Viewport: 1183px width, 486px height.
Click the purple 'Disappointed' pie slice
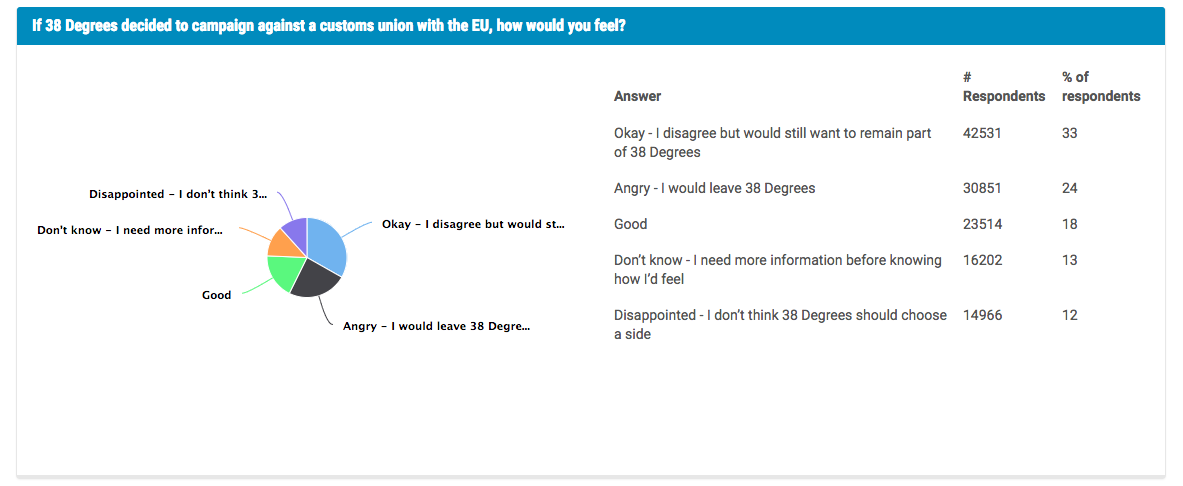tap(295, 230)
